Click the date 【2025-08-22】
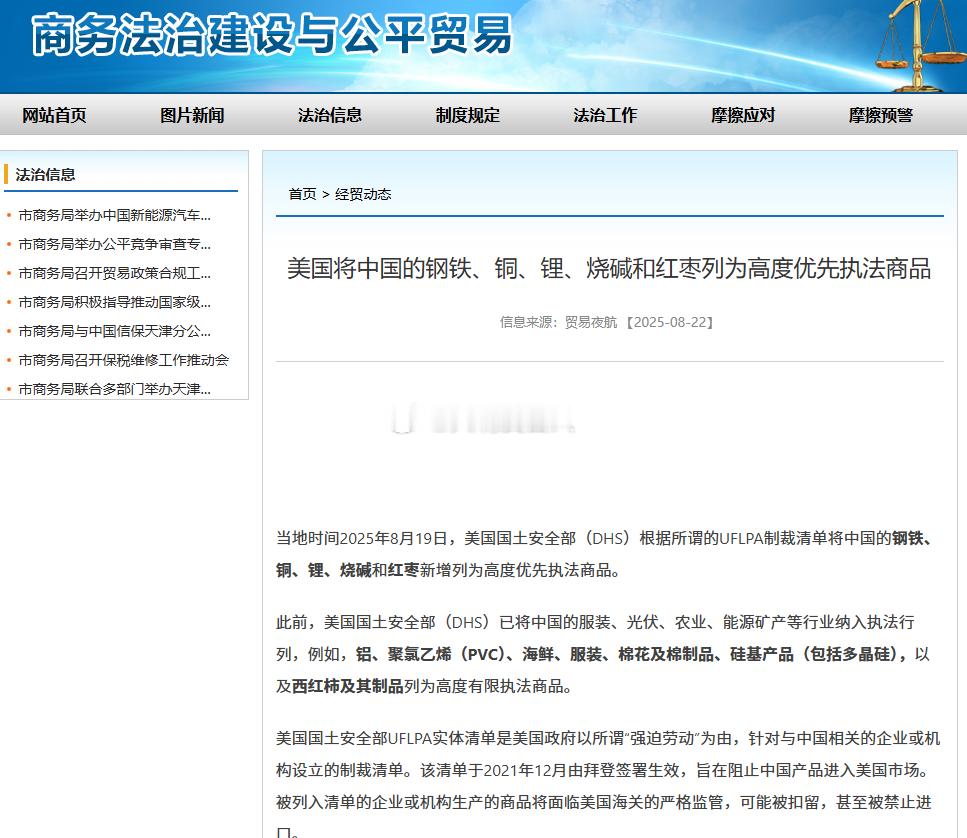 click(670, 322)
